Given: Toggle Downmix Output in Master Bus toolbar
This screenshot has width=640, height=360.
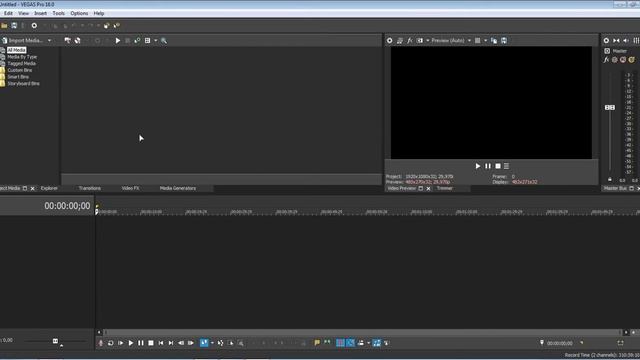Looking at the screenshot, I should point(616,40).
